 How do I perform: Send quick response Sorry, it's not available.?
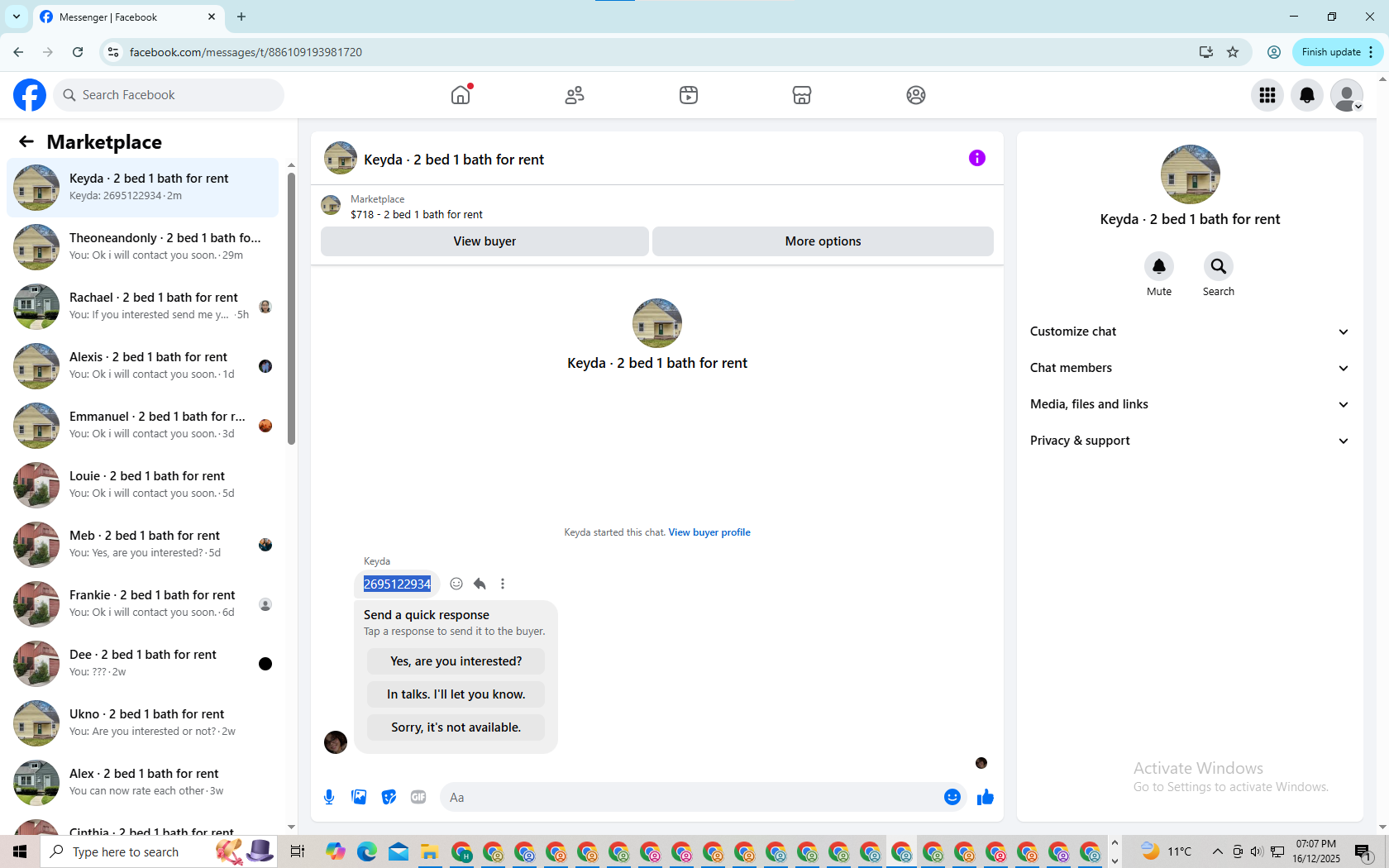tap(456, 727)
